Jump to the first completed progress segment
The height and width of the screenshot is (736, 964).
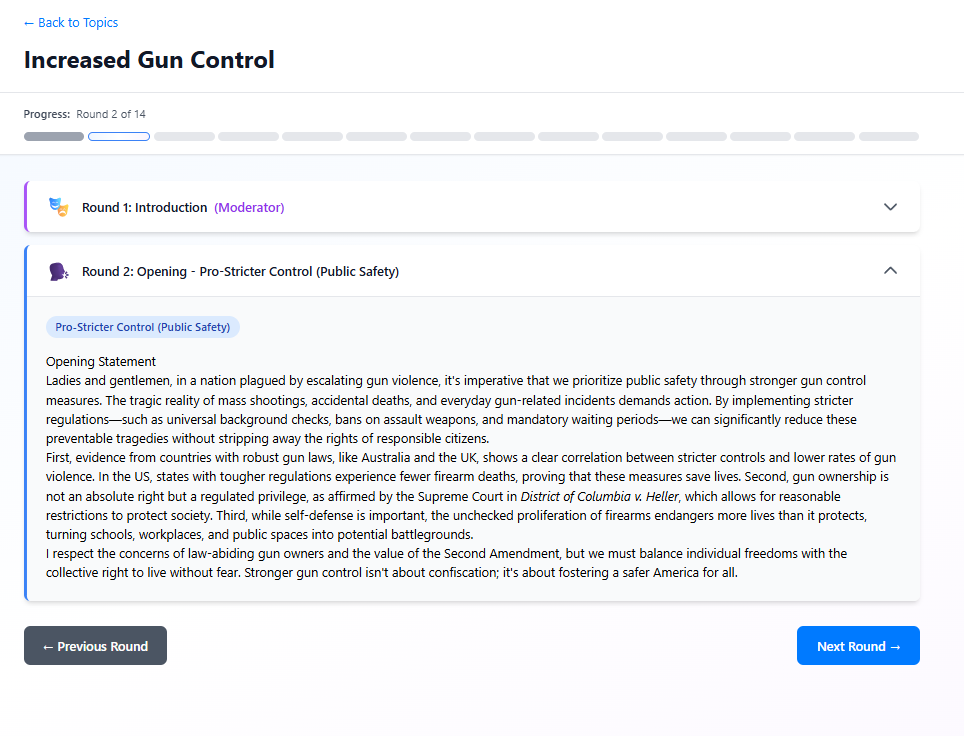tap(54, 136)
